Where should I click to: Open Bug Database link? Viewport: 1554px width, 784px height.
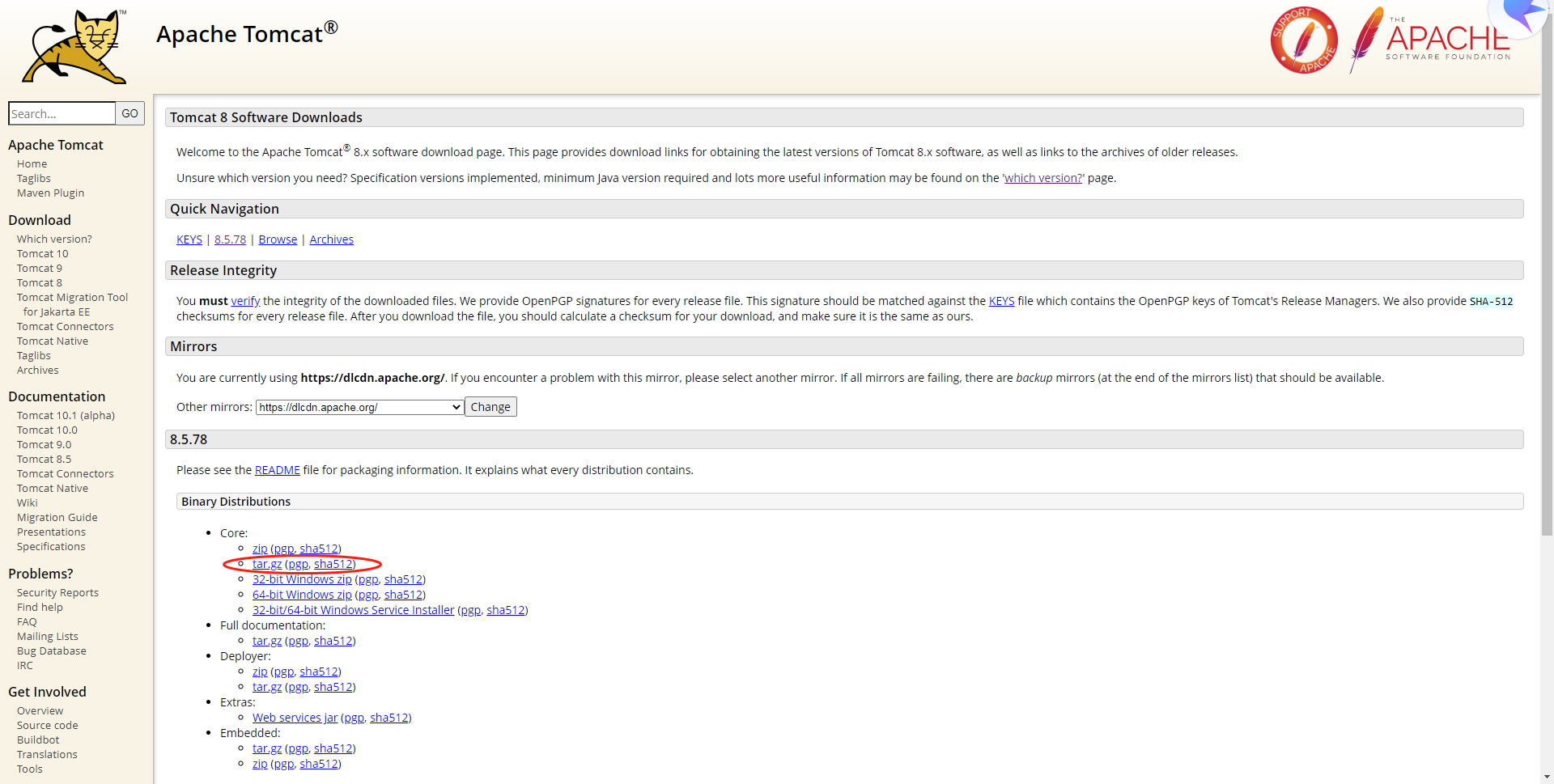(x=51, y=651)
